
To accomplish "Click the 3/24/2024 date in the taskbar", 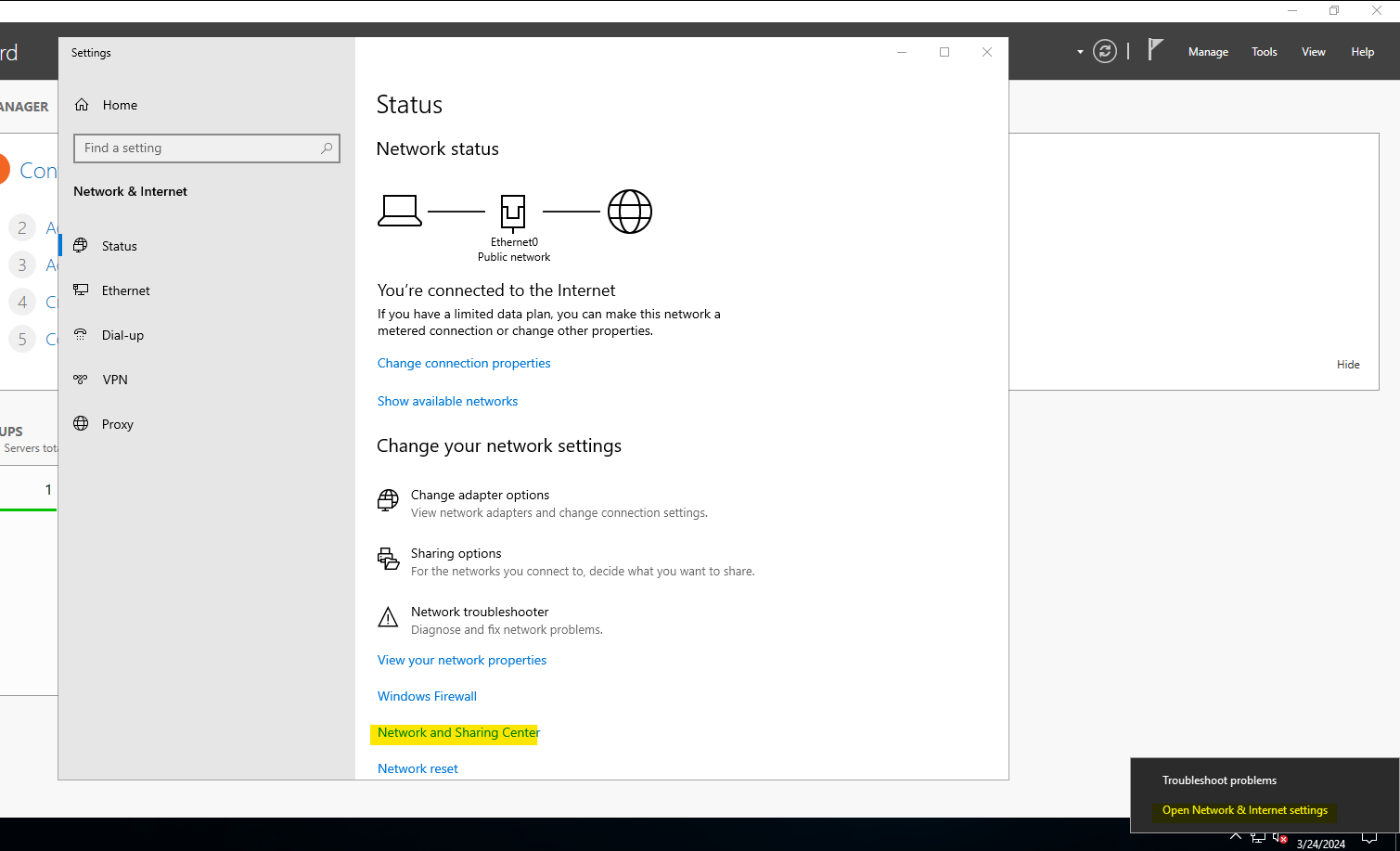I will pos(1320,844).
